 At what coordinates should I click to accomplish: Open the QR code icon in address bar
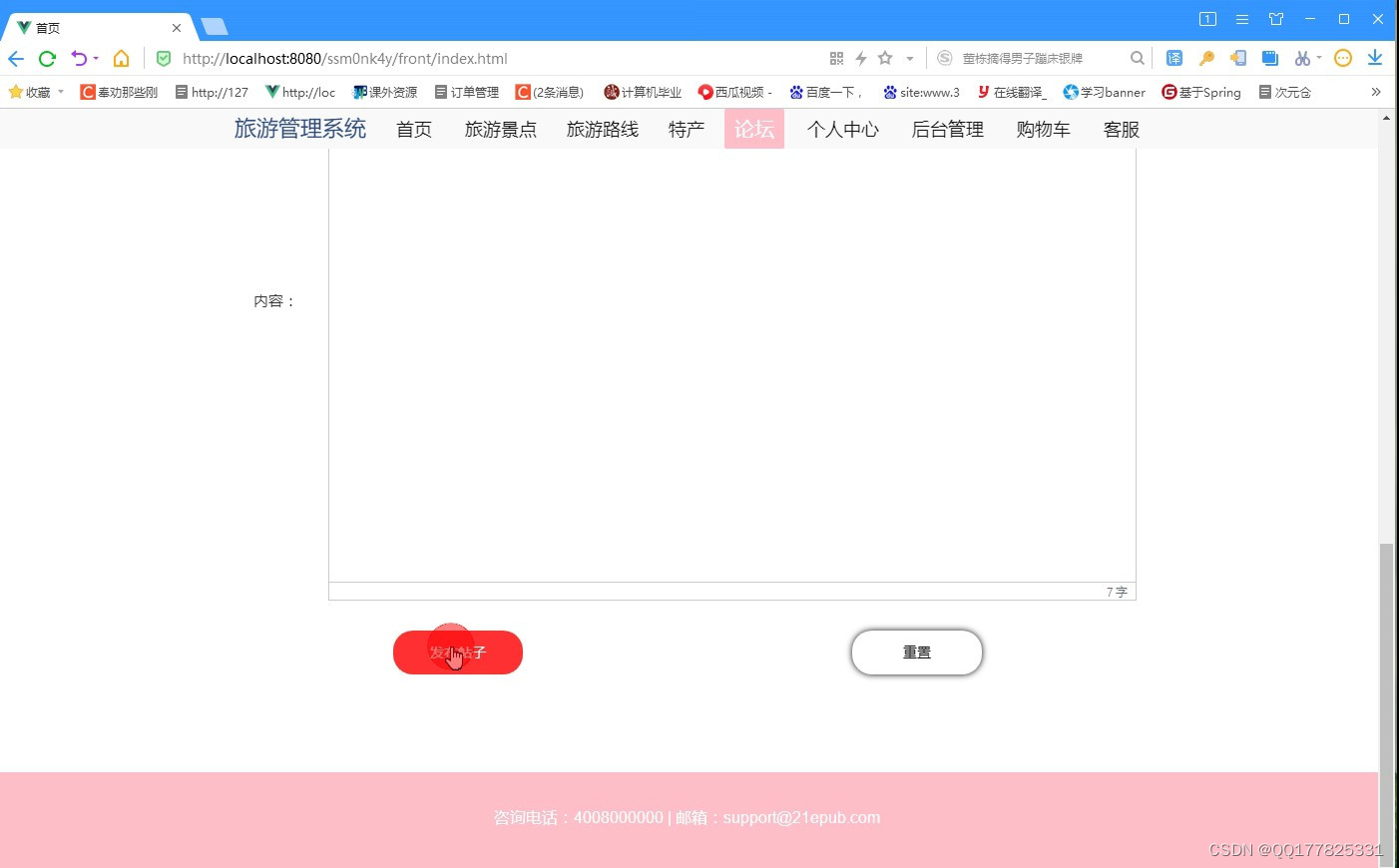click(x=836, y=59)
